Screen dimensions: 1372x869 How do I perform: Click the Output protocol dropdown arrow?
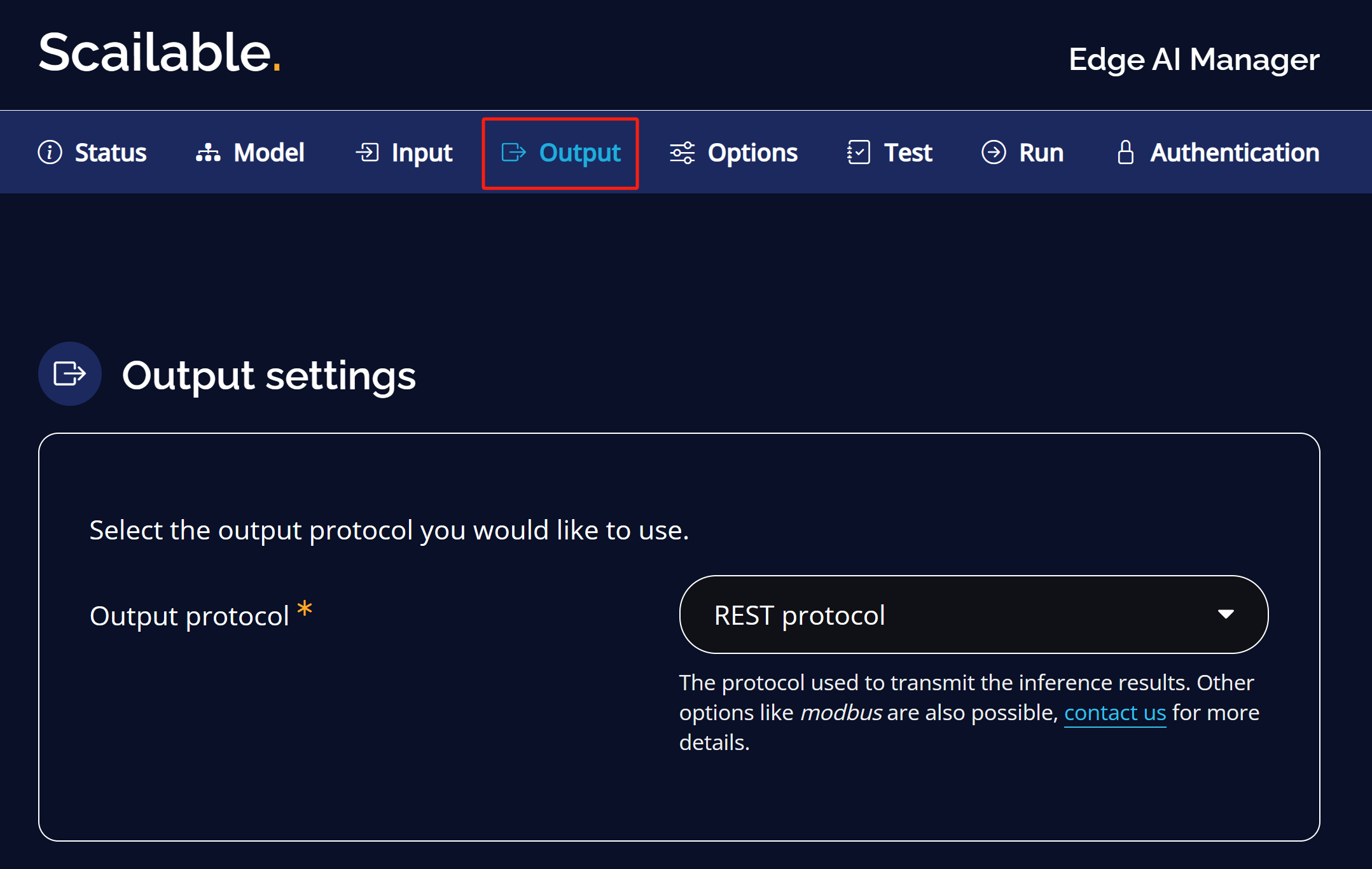coord(1226,614)
